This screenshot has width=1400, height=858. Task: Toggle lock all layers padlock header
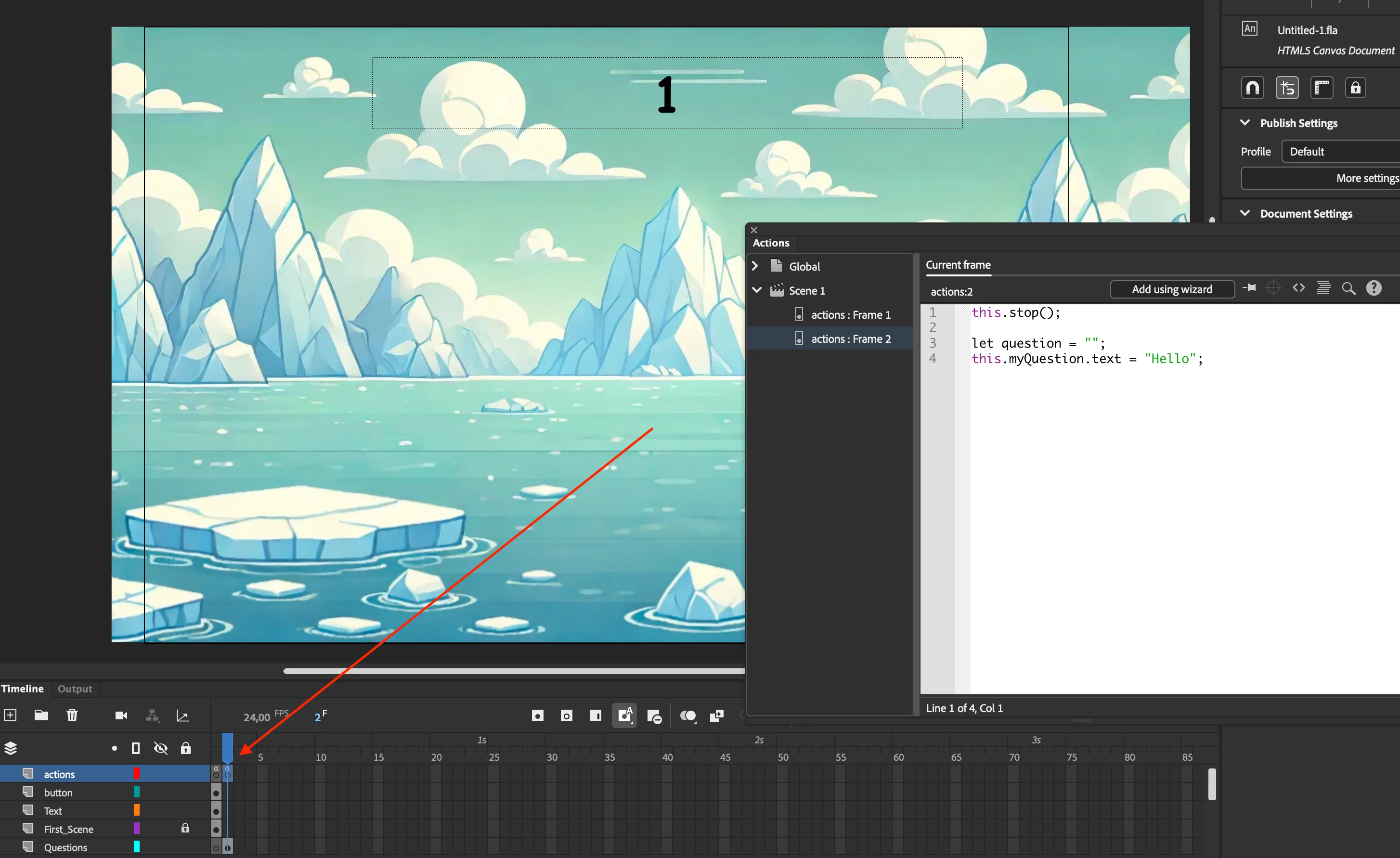[x=186, y=748]
